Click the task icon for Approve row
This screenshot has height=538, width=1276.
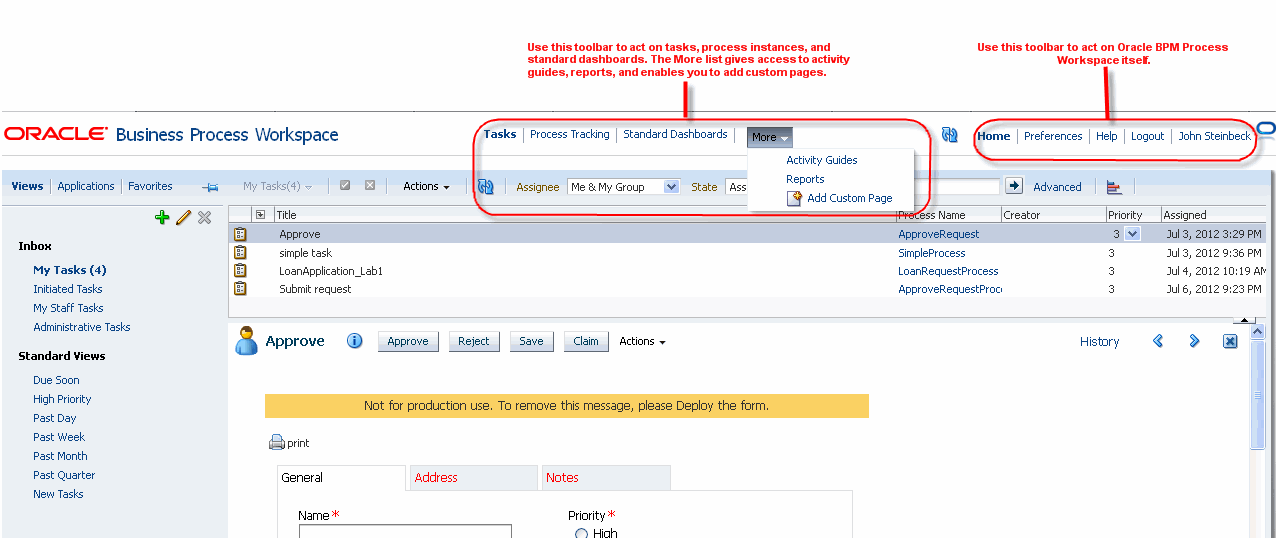pos(240,234)
